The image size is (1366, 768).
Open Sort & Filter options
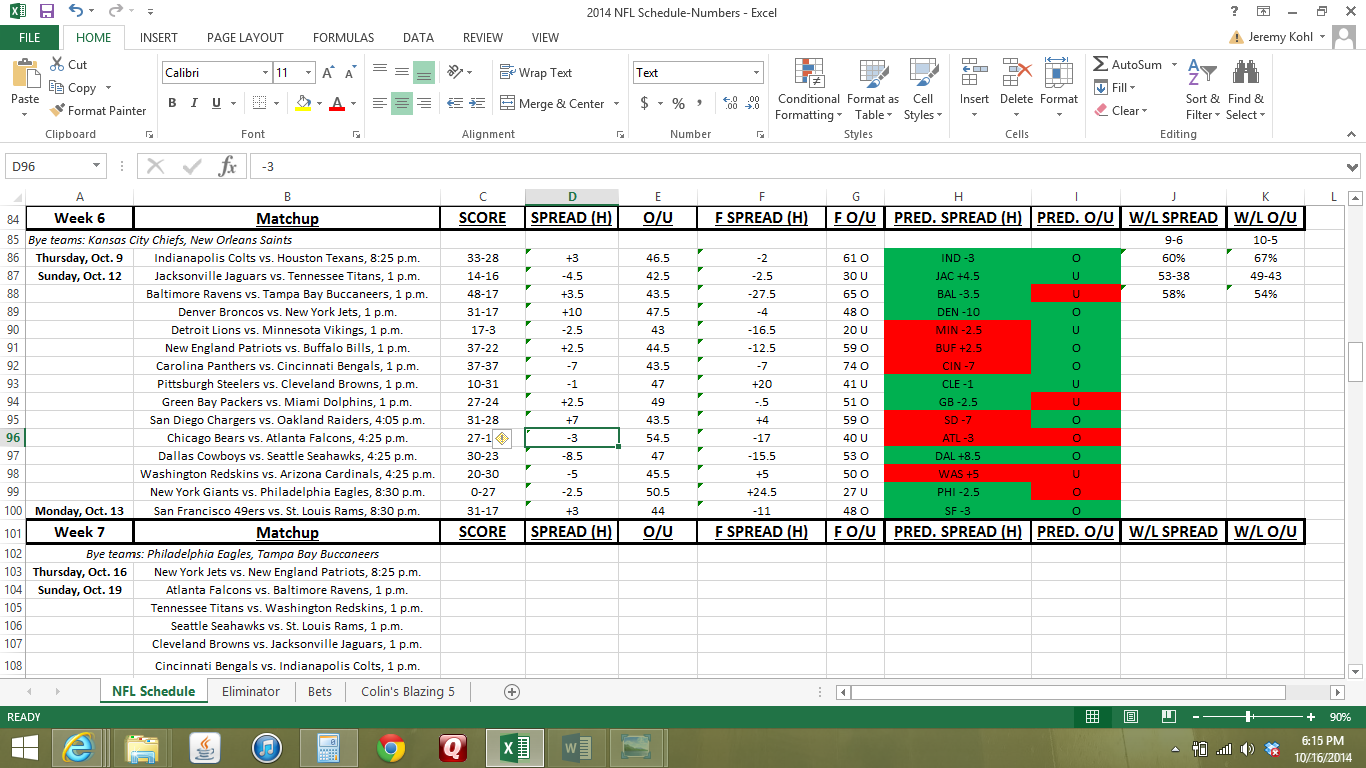point(1202,90)
